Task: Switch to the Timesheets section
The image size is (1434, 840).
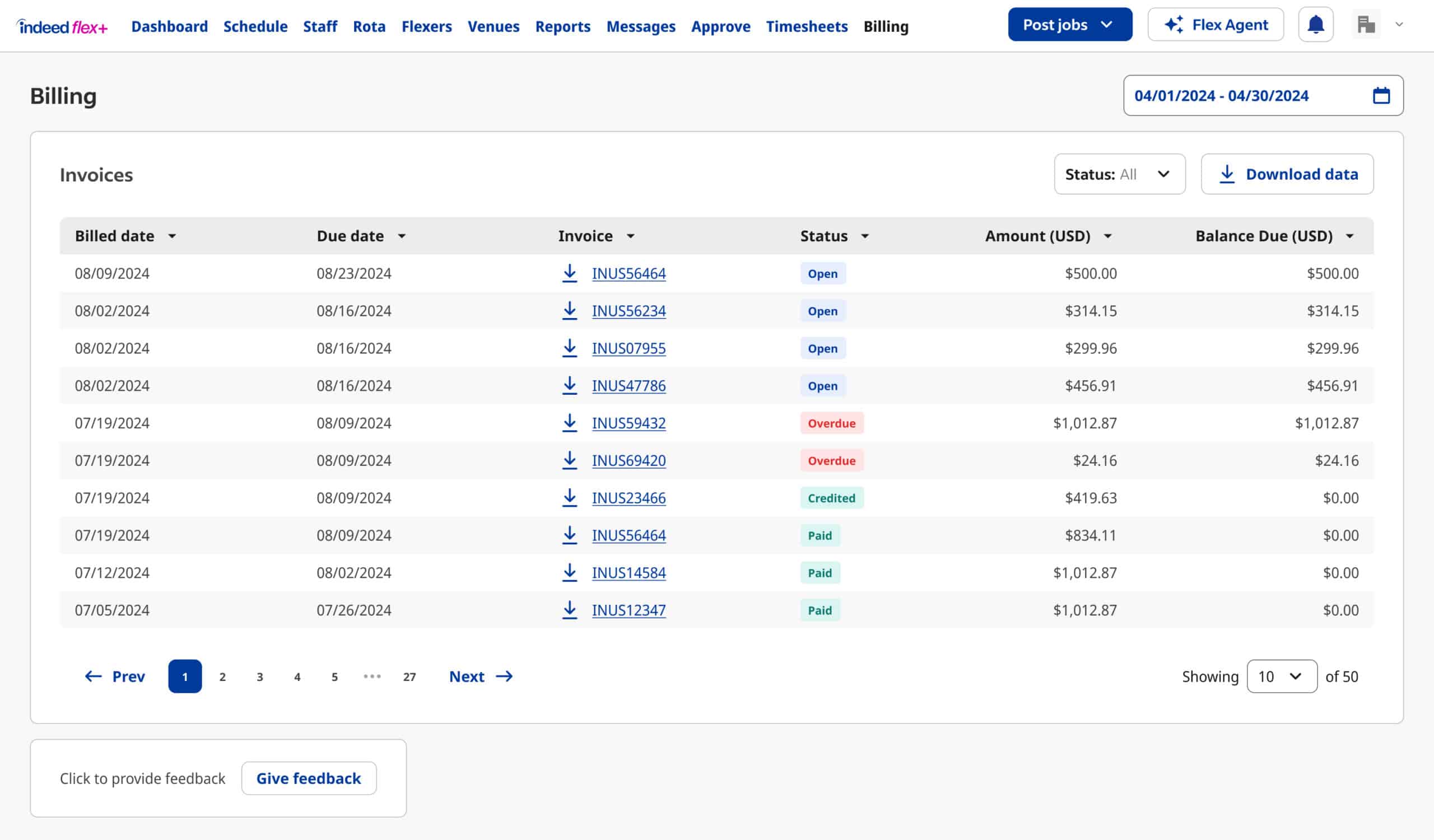Action: 807,26
